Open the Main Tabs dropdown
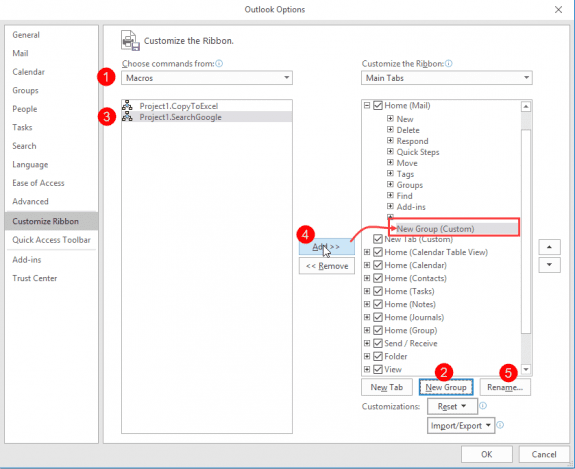 tap(447, 78)
